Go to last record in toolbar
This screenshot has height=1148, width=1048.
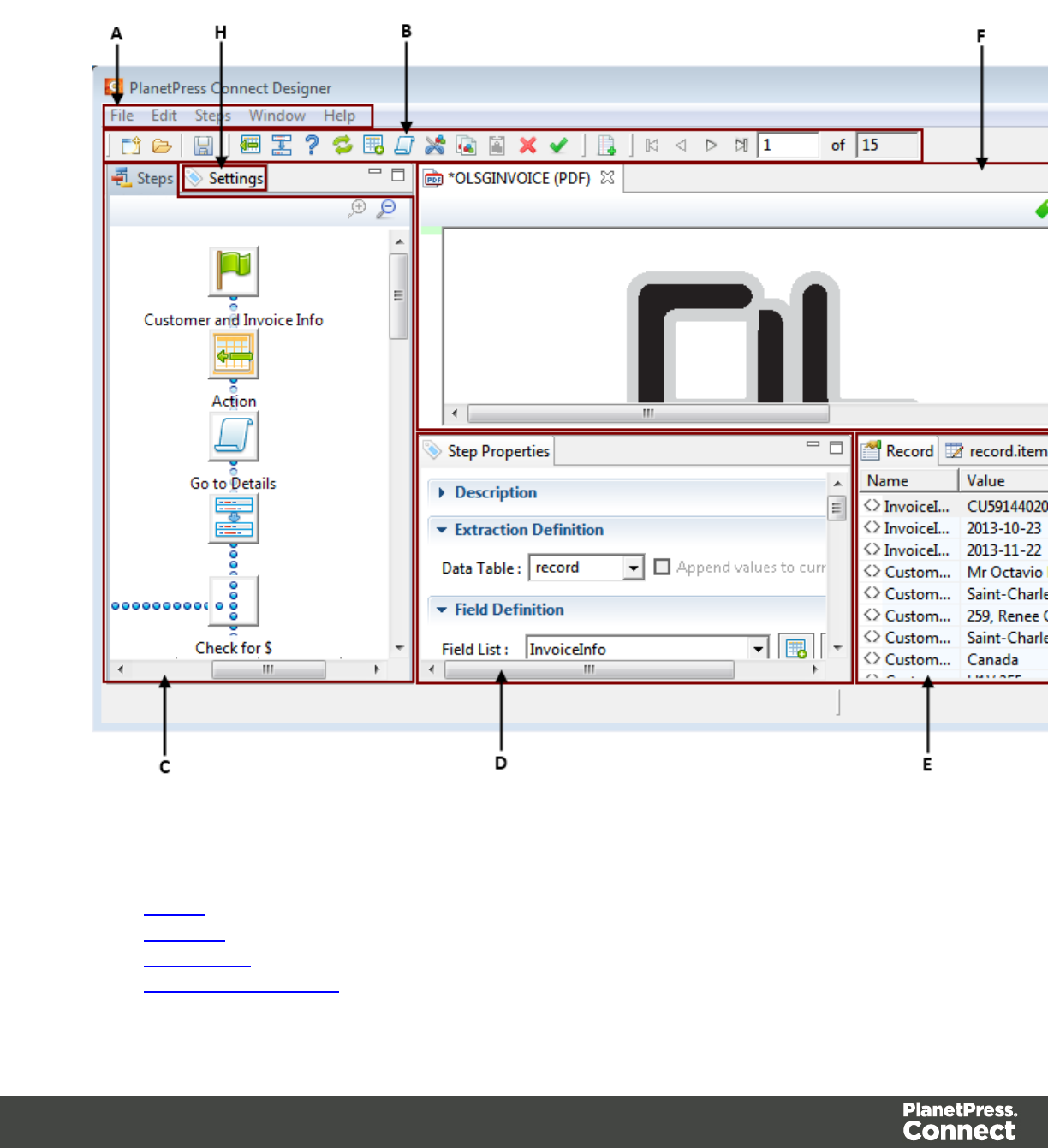tap(741, 145)
